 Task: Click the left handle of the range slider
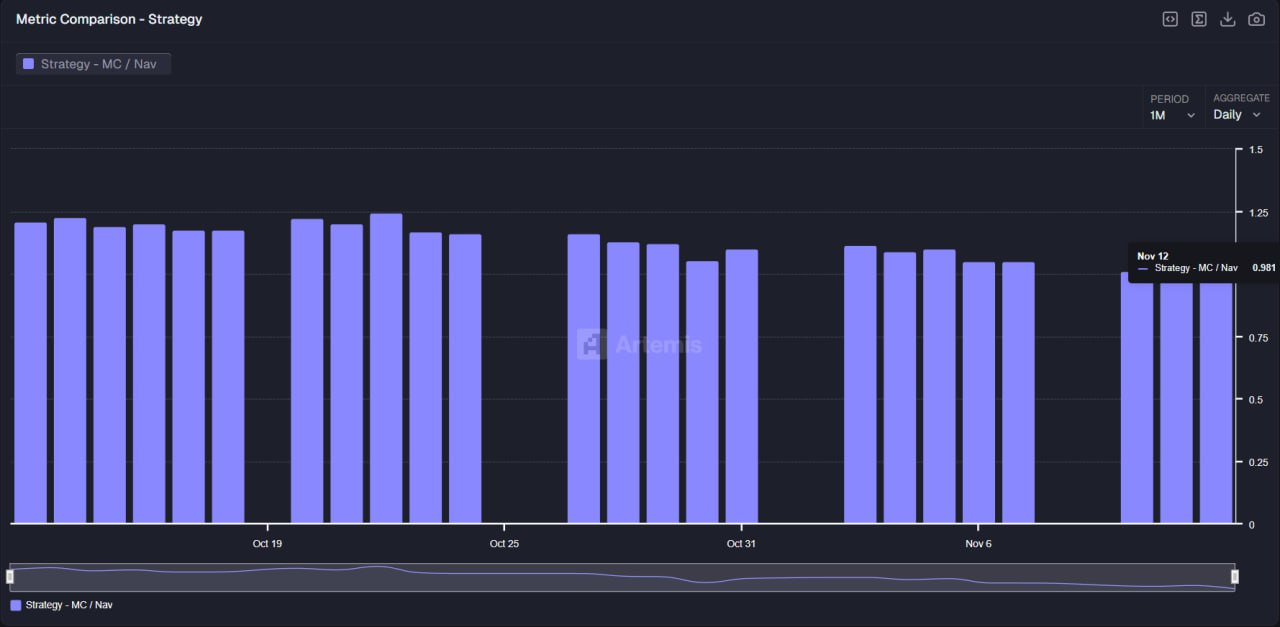coord(10,576)
